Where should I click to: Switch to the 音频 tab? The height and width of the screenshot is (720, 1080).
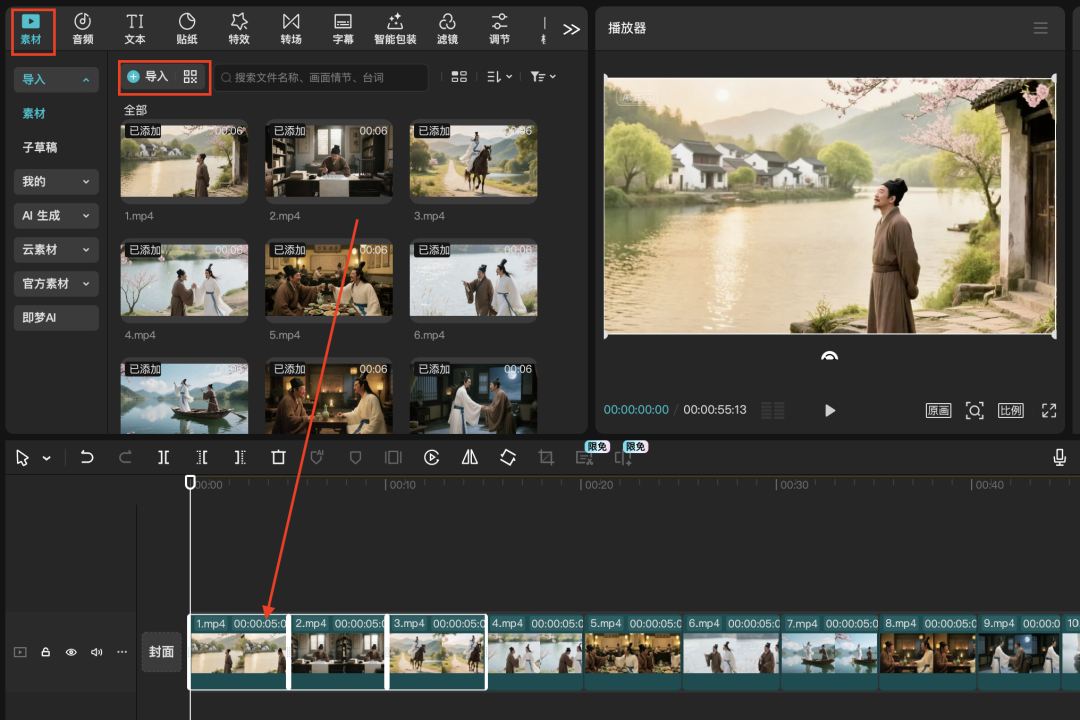(83, 28)
